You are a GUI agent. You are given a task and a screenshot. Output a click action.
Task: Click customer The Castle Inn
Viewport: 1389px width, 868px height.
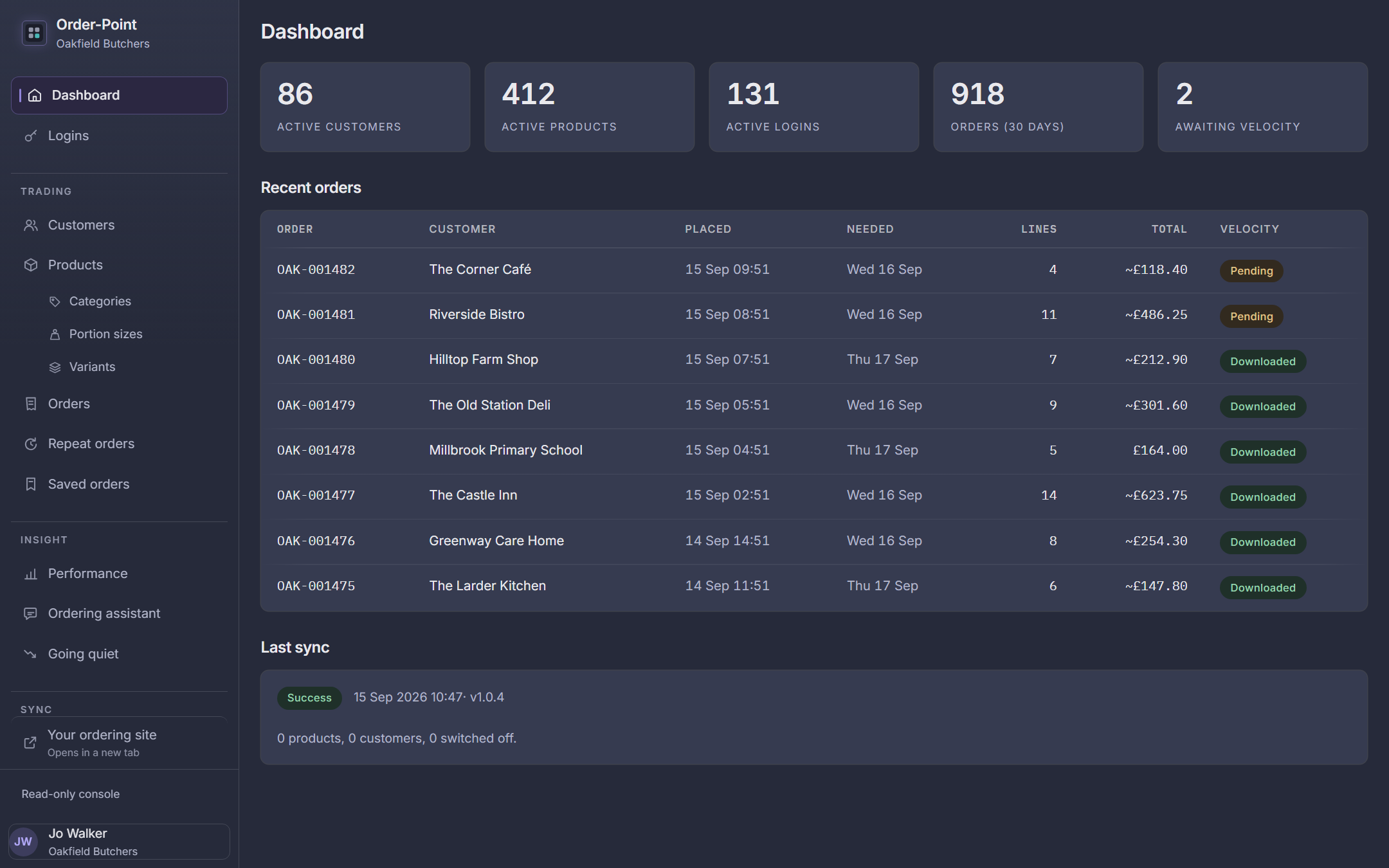tap(473, 495)
